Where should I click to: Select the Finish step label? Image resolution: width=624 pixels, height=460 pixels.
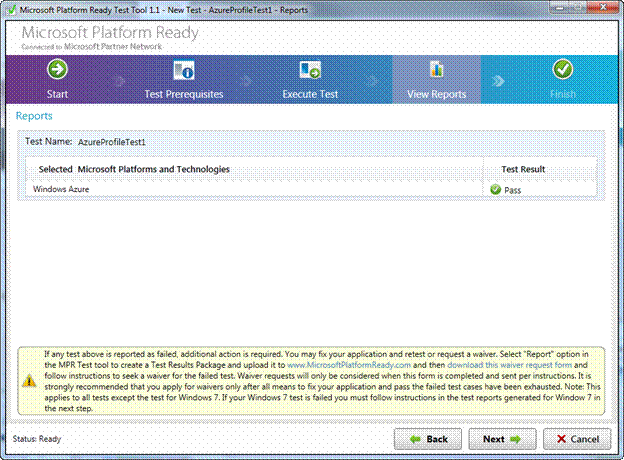click(563, 94)
